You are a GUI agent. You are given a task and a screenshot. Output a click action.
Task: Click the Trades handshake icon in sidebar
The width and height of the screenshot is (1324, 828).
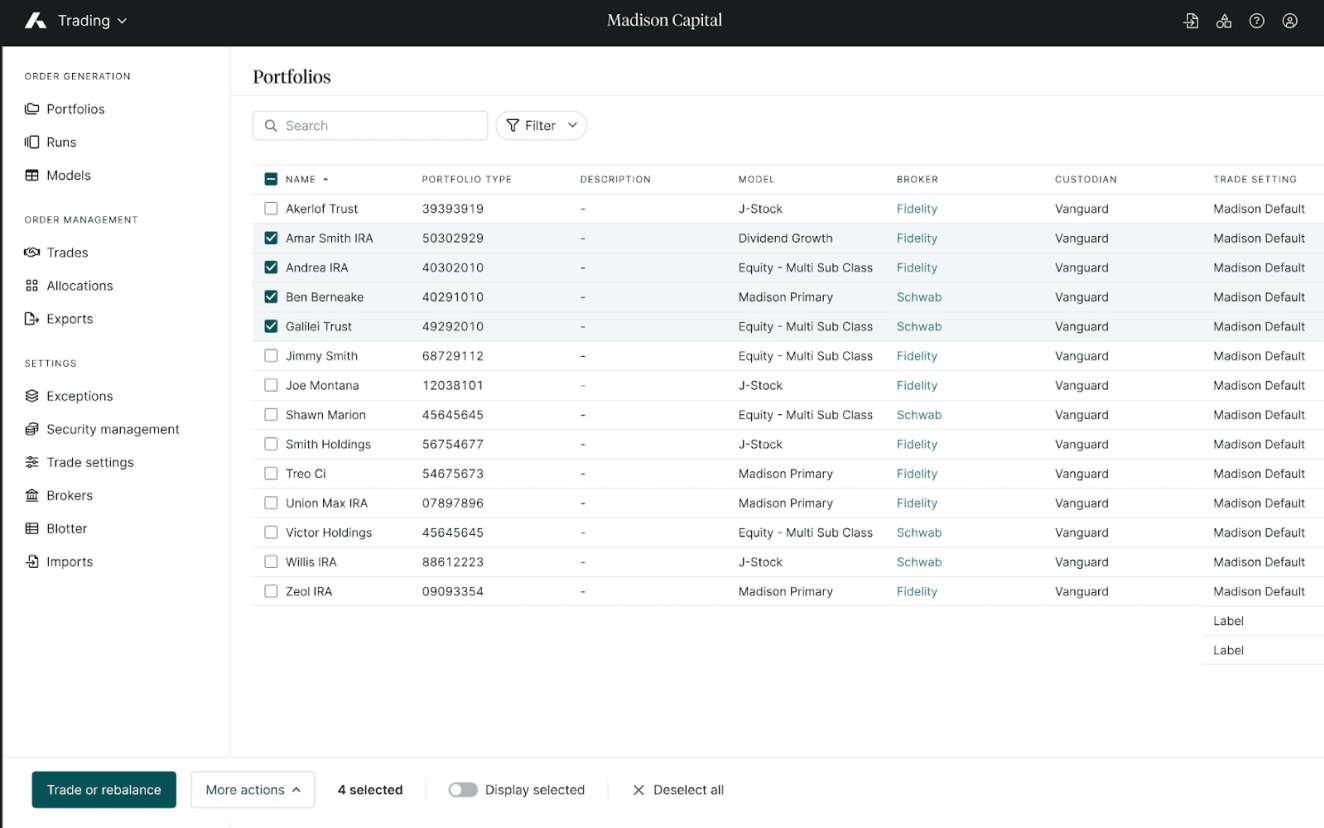(x=32, y=253)
